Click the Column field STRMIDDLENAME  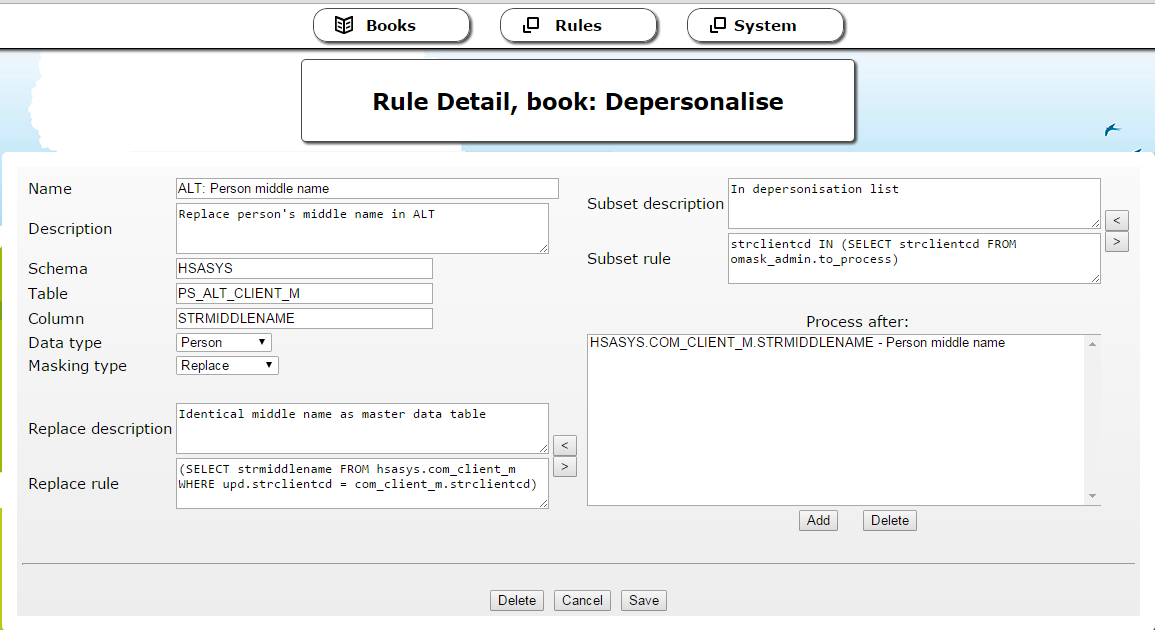click(x=304, y=319)
